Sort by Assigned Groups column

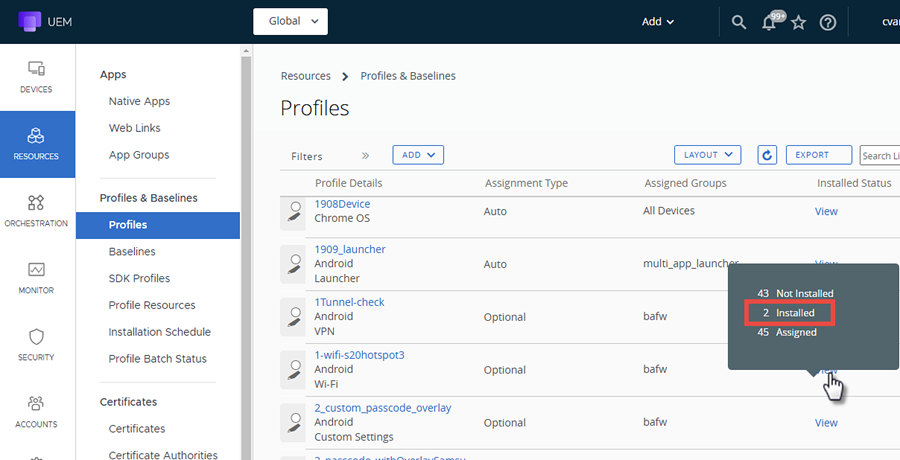click(685, 183)
